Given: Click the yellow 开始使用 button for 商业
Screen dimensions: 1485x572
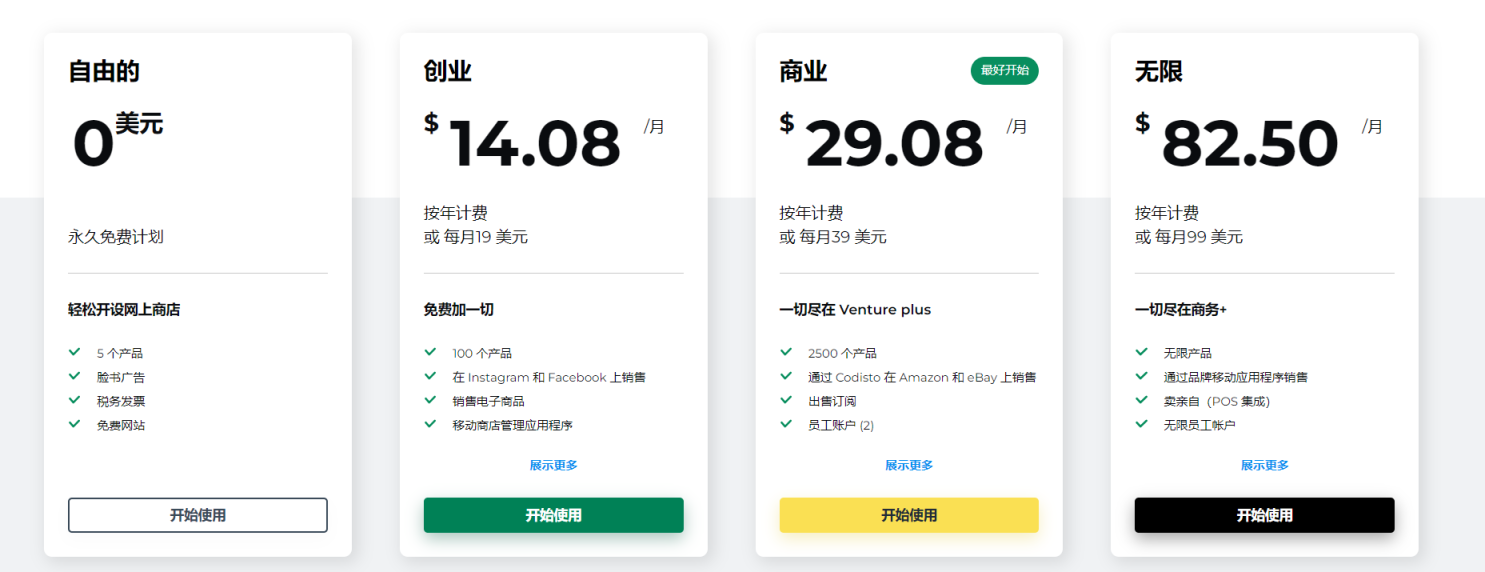Looking at the screenshot, I should (908, 515).
